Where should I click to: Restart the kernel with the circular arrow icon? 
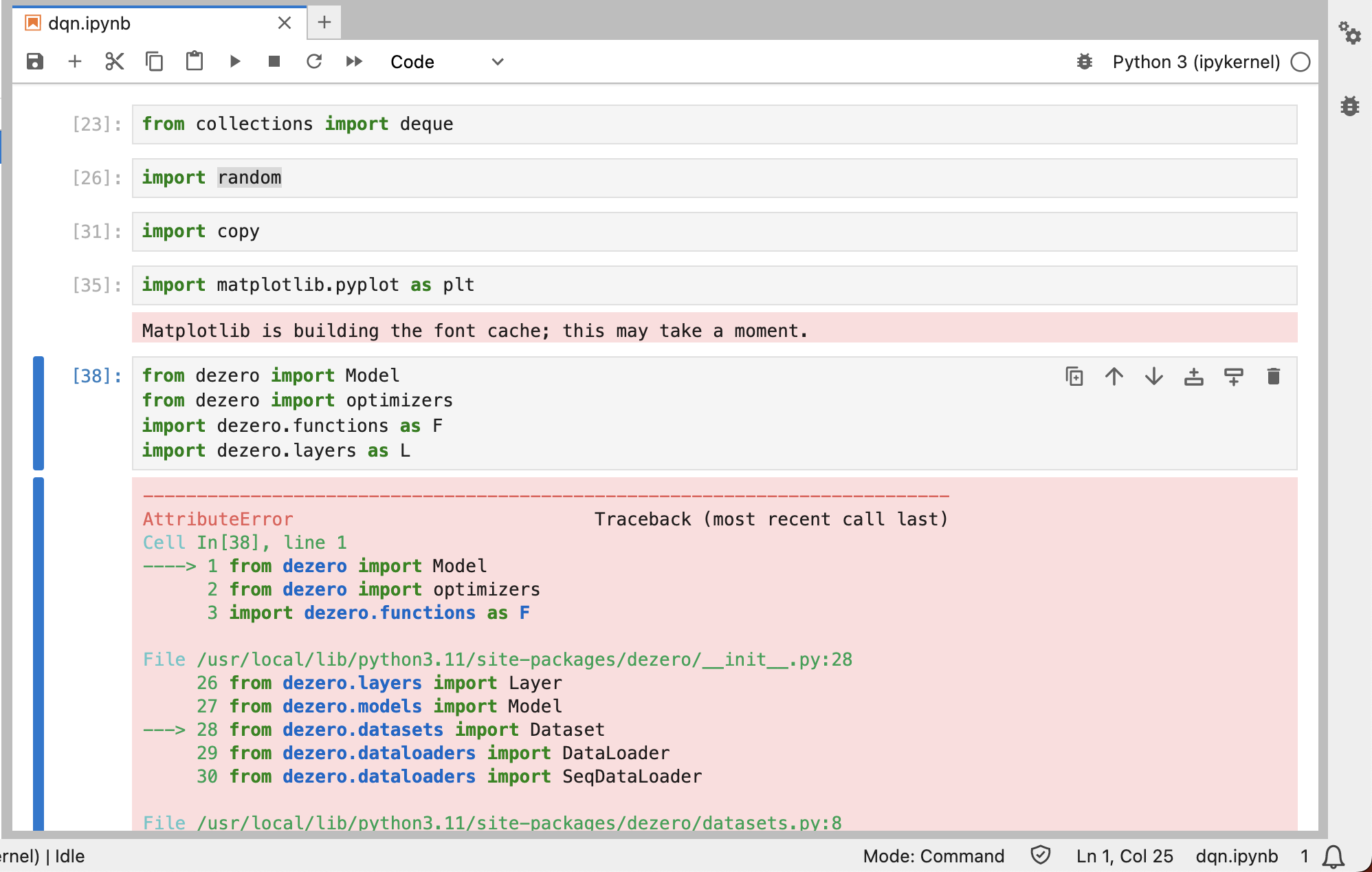[314, 62]
